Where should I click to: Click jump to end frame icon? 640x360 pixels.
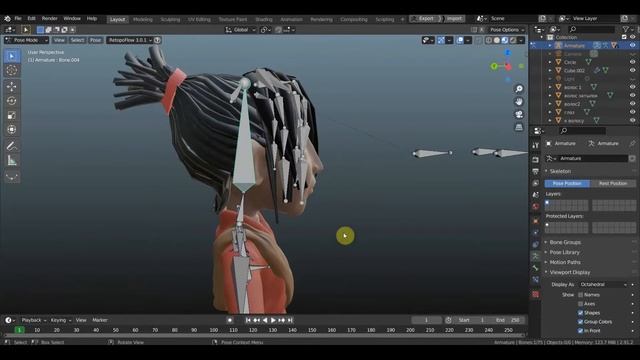click(290, 320)
